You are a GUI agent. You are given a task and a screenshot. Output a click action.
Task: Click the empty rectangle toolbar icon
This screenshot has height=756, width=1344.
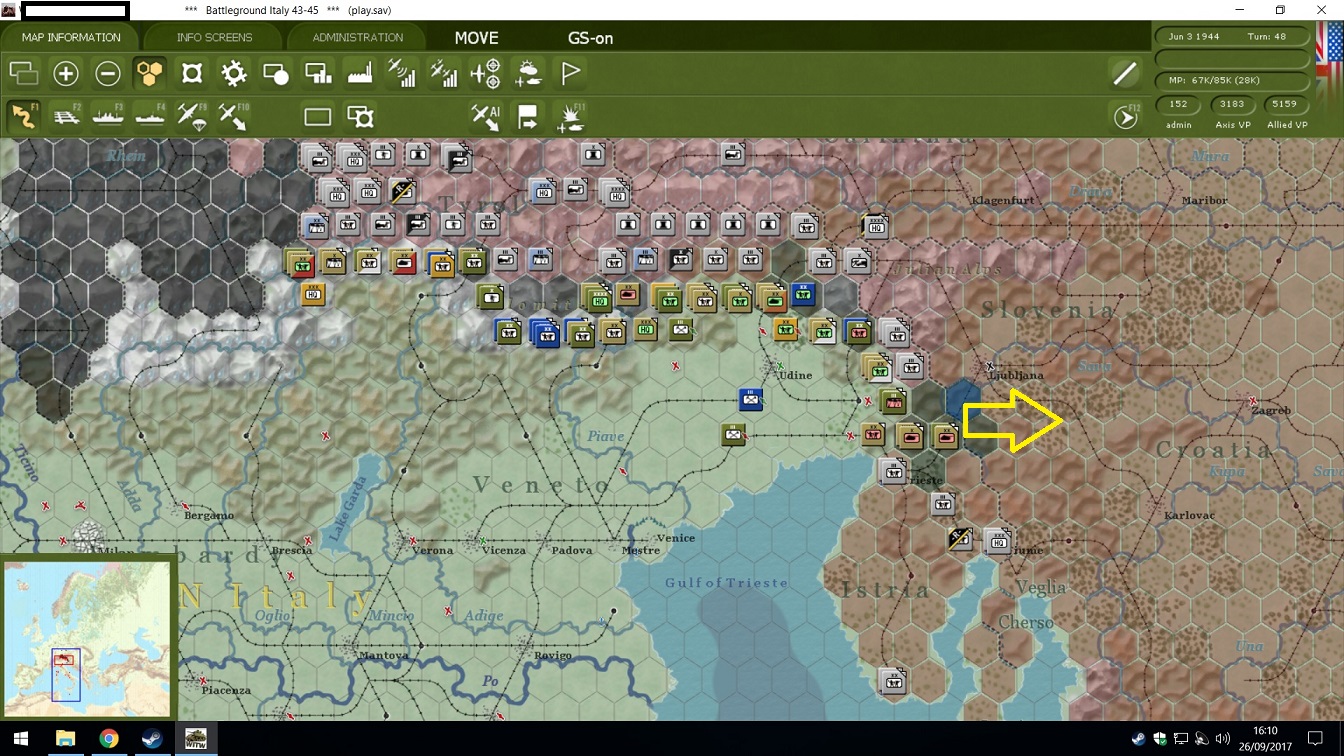[318, 116]
